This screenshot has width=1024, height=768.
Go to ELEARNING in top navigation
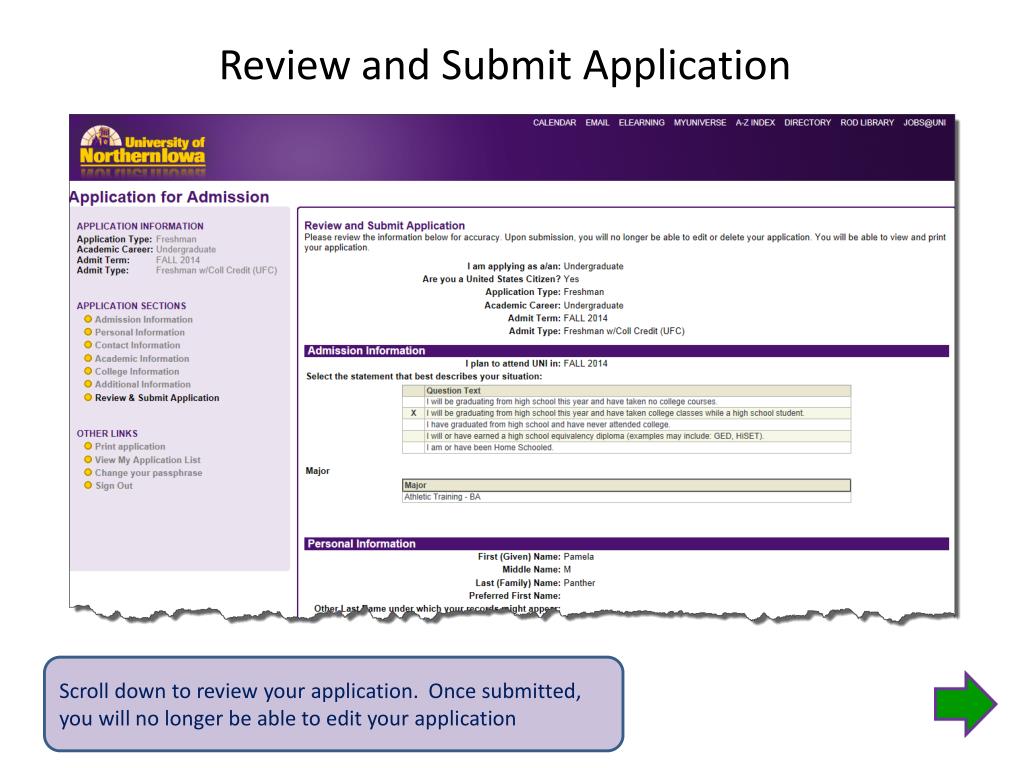tap(641, 123)
